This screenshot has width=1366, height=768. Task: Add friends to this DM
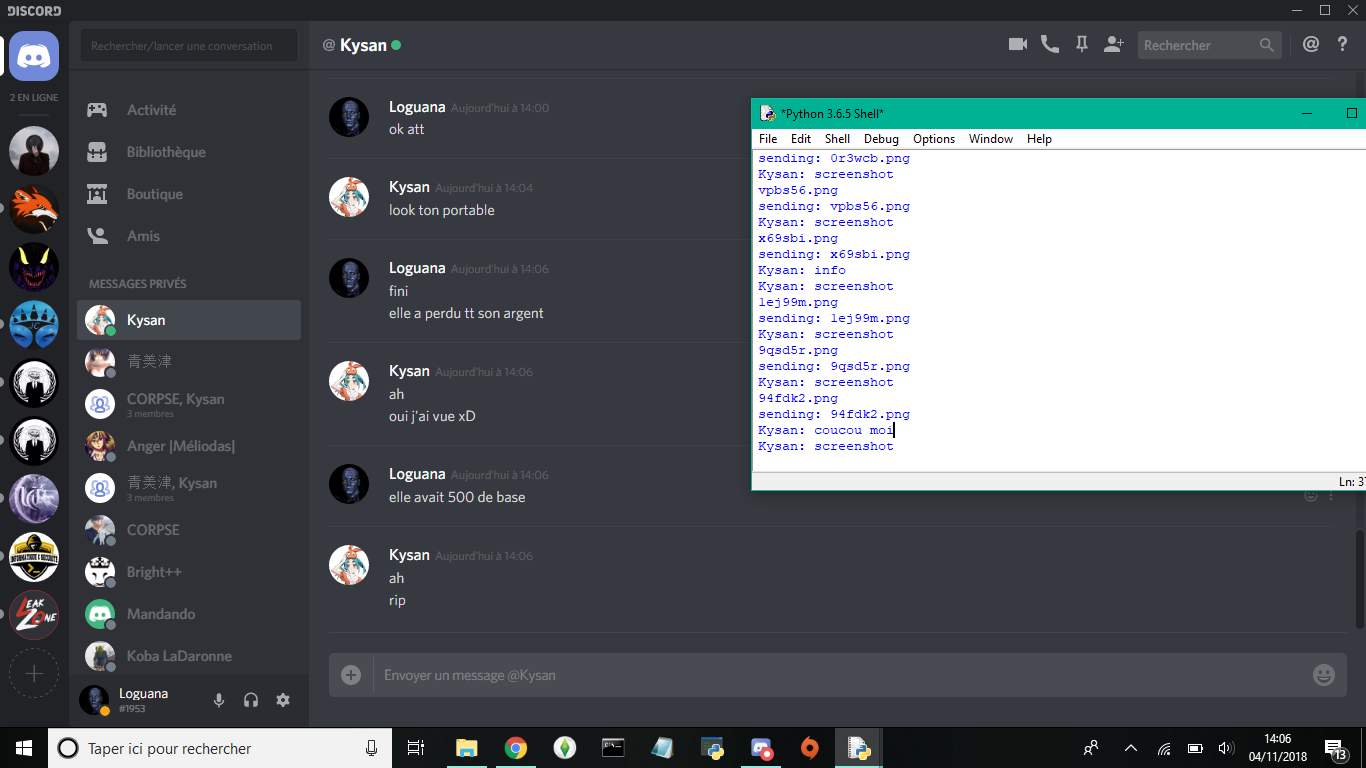tap(1114, 45)
